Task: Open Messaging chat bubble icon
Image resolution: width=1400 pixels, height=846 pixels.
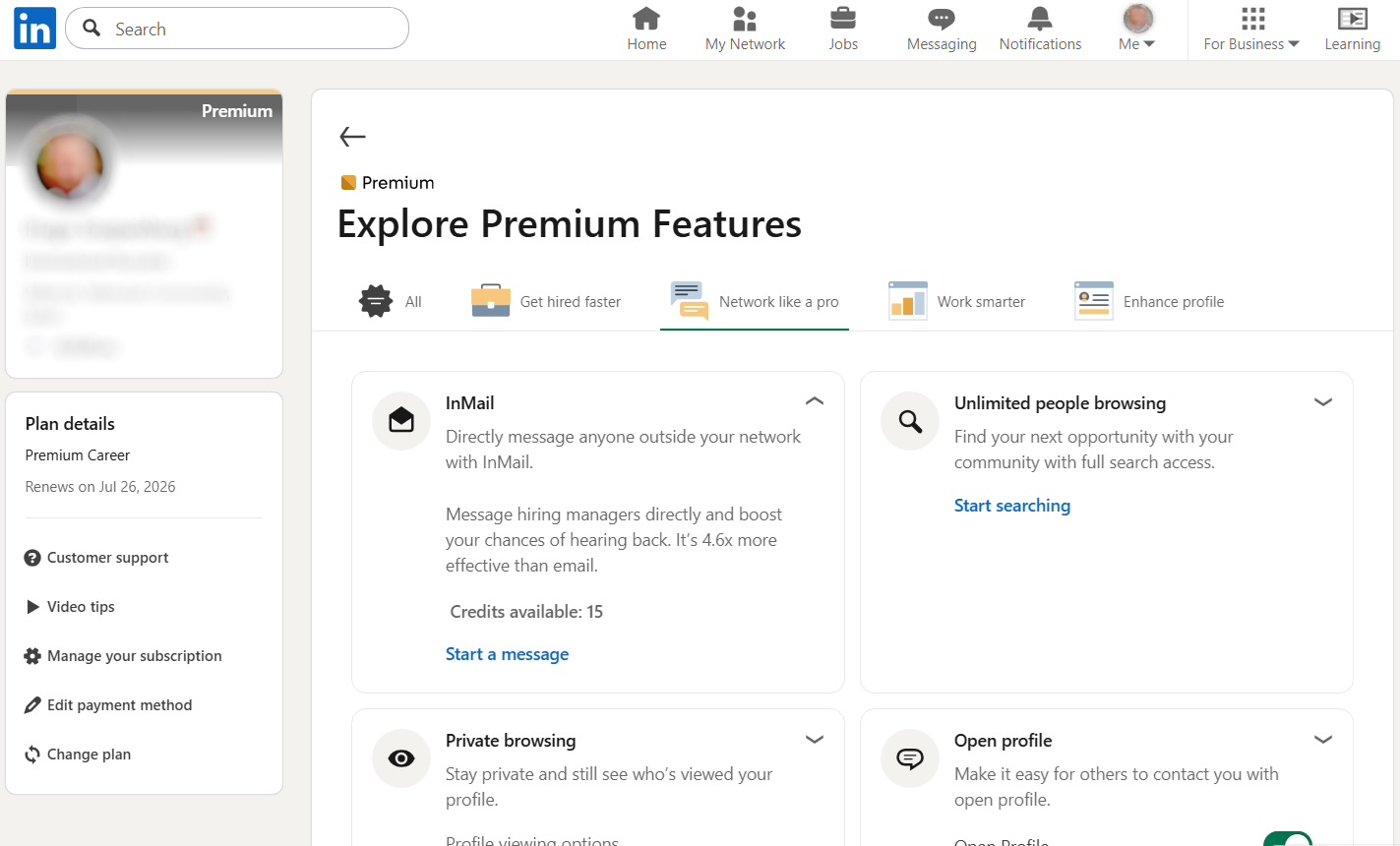Action: click(x=942, y=19)
